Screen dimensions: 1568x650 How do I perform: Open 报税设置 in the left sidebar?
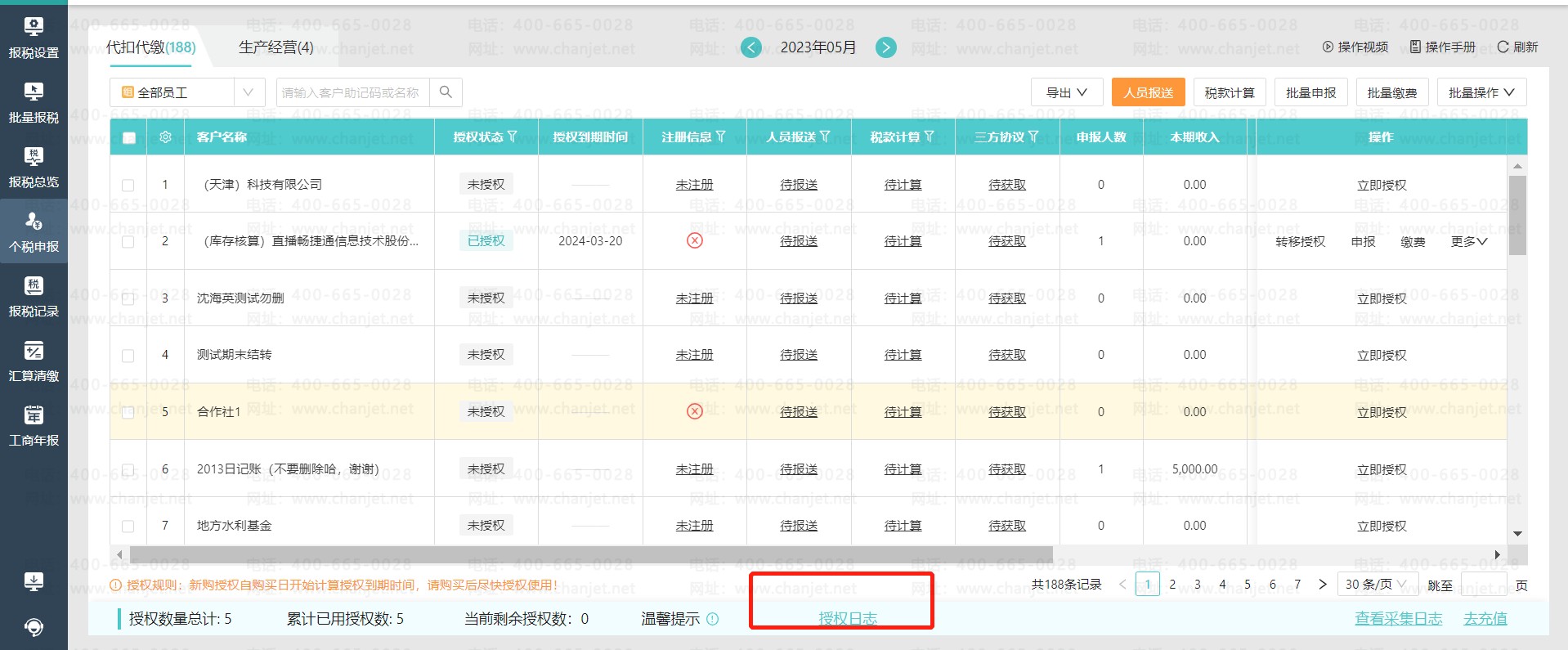click(x=34, y=38)
